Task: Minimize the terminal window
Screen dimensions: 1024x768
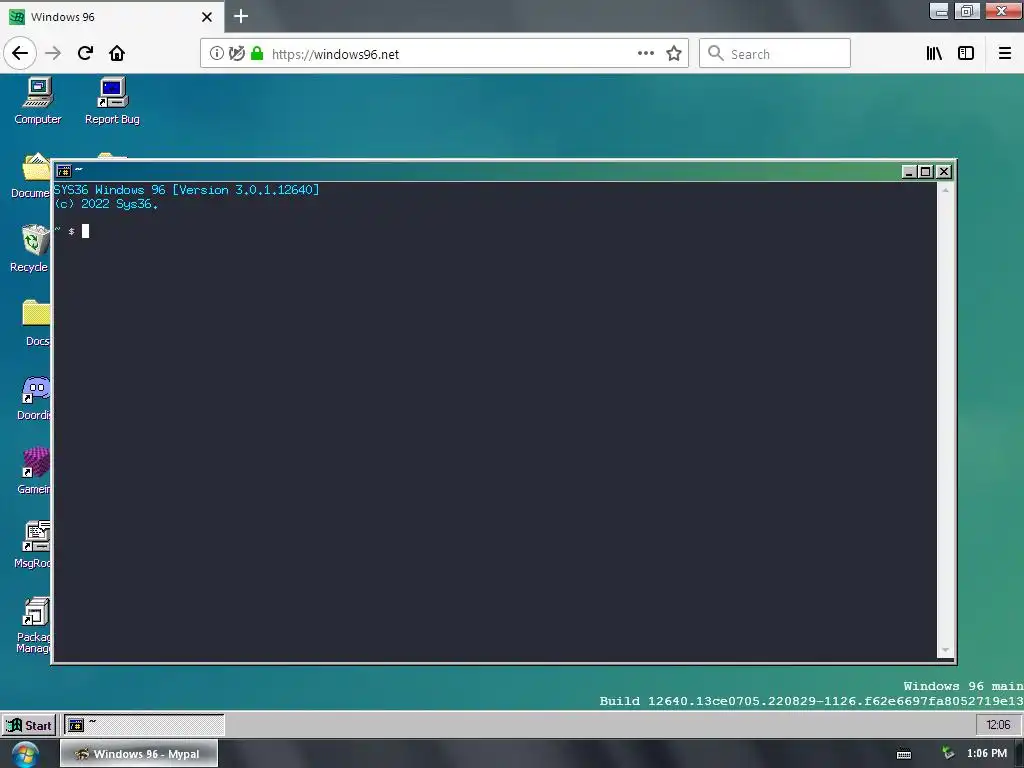Action: 908,172
